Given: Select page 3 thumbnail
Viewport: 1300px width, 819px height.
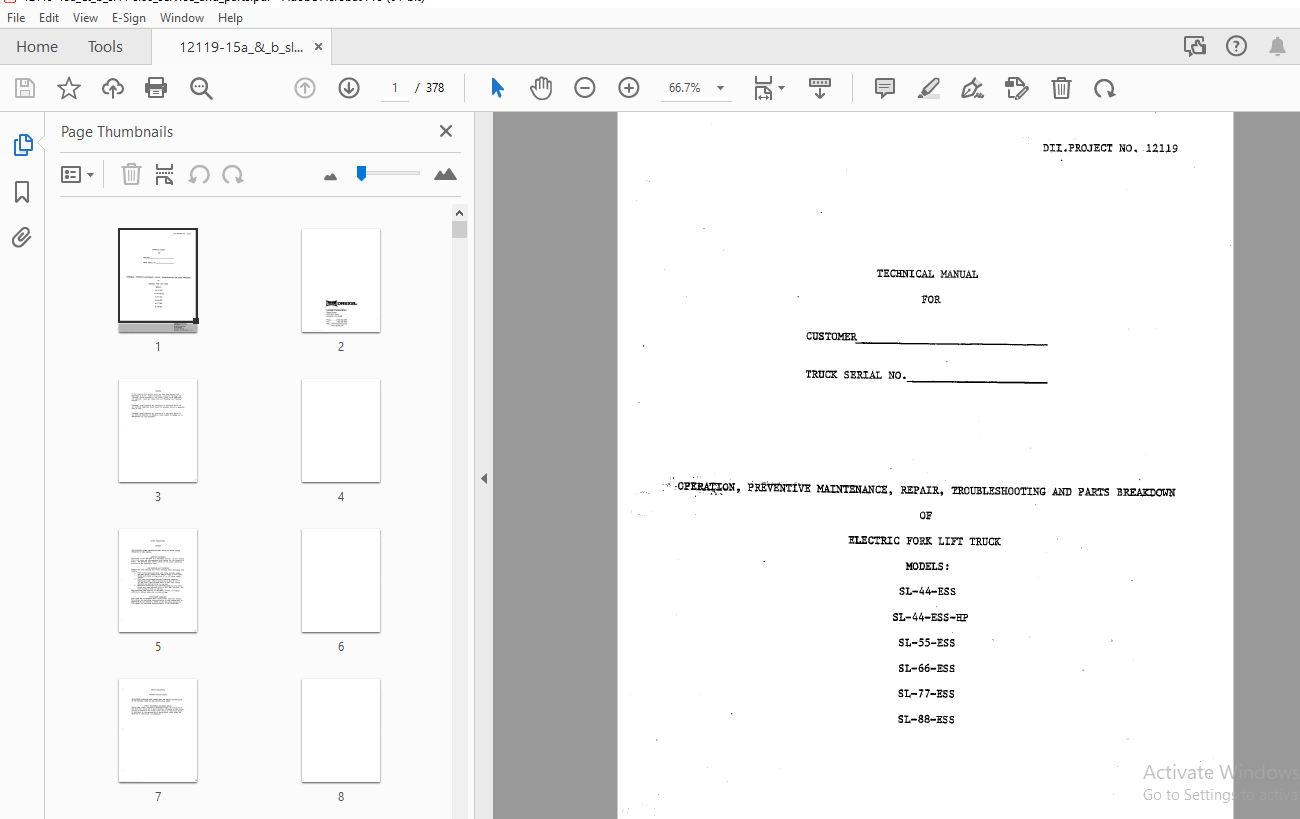Looking at the screenshot, I should [x=158, y=430].
